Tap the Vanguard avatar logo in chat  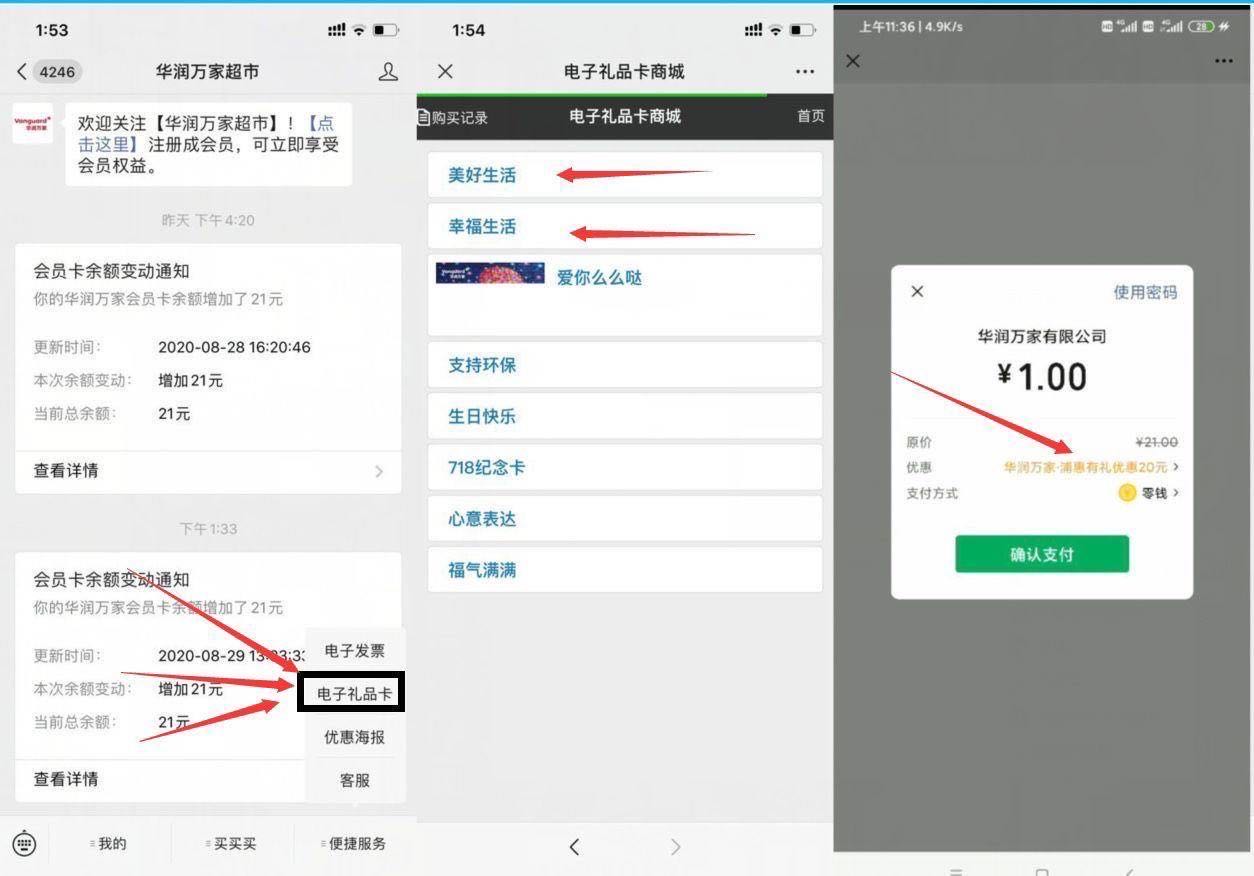click(33, 124)
